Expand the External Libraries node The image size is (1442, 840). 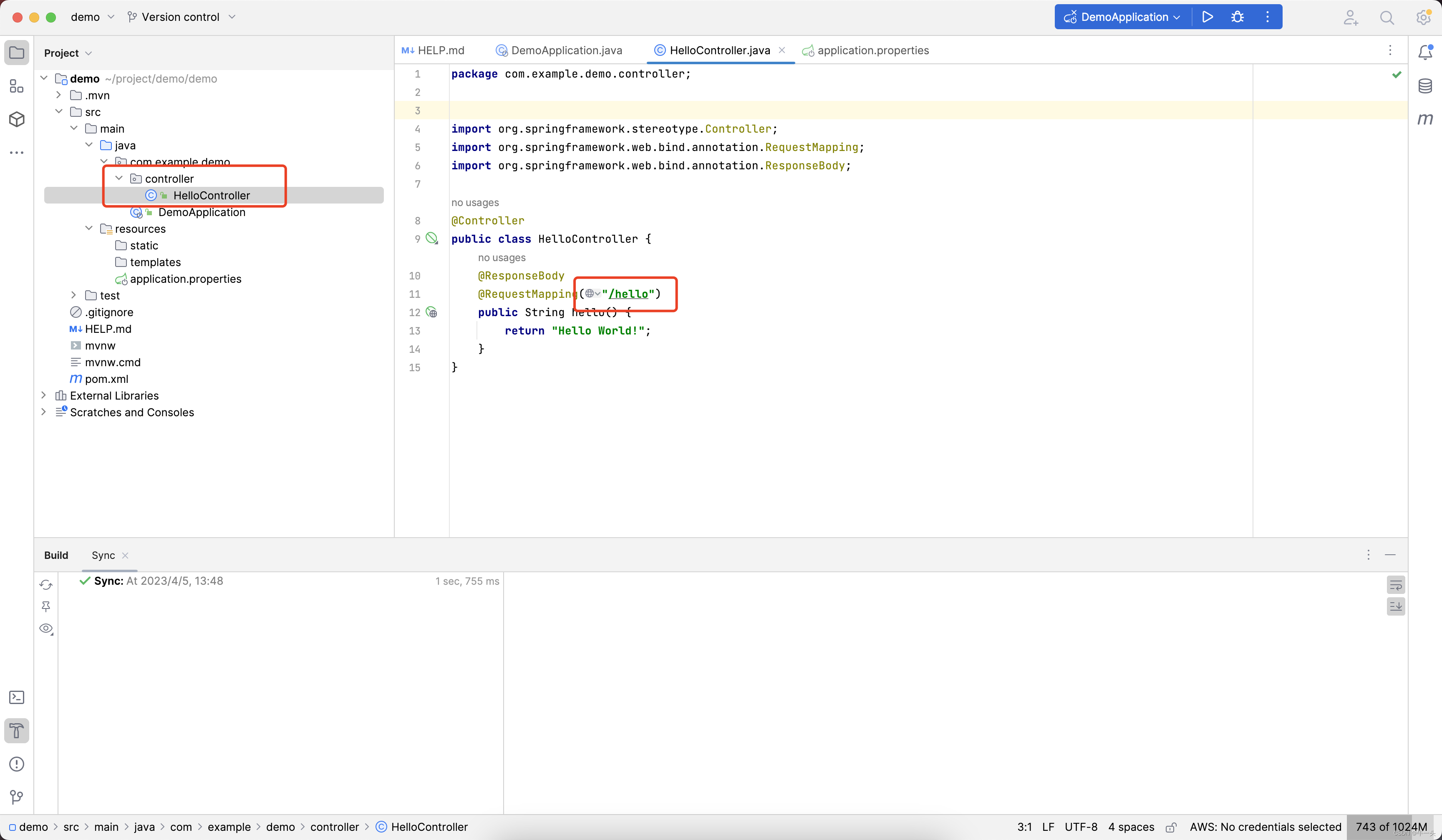coord(43,395)
